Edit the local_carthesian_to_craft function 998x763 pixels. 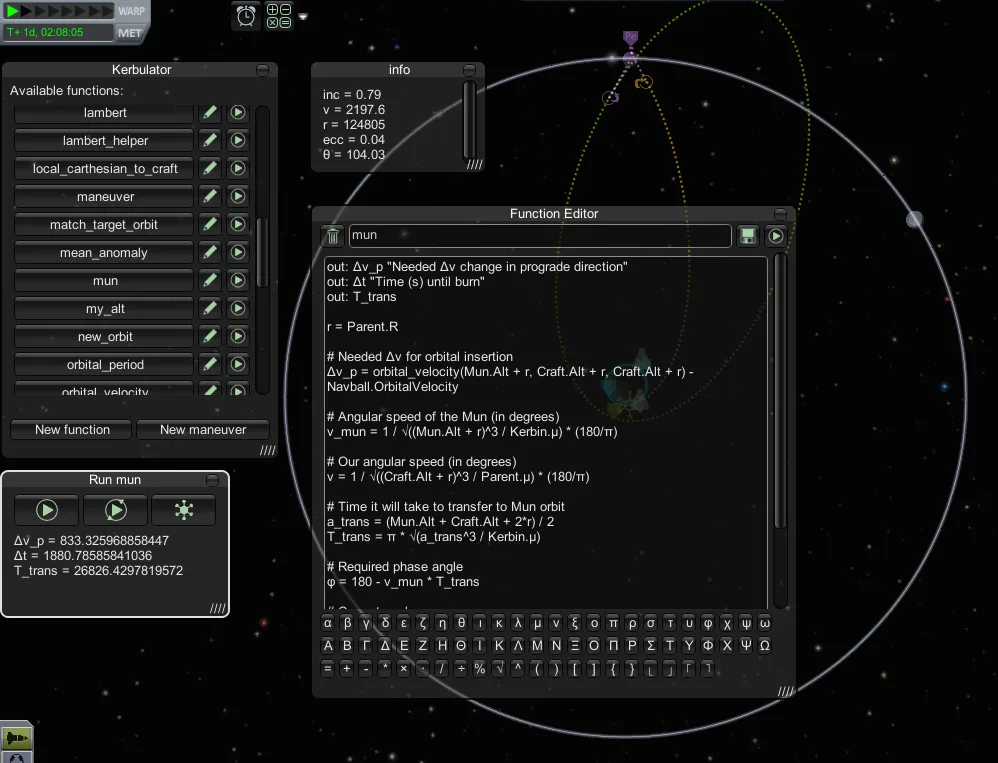pos(209,169)
